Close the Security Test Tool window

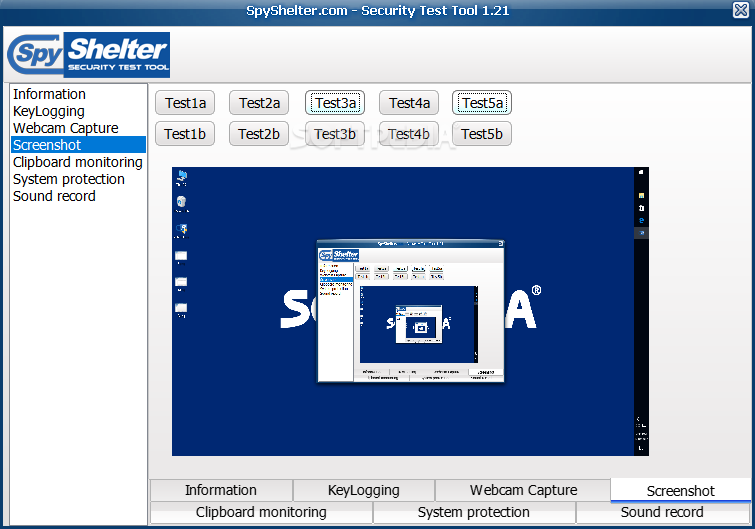click(x=741, y=10)
